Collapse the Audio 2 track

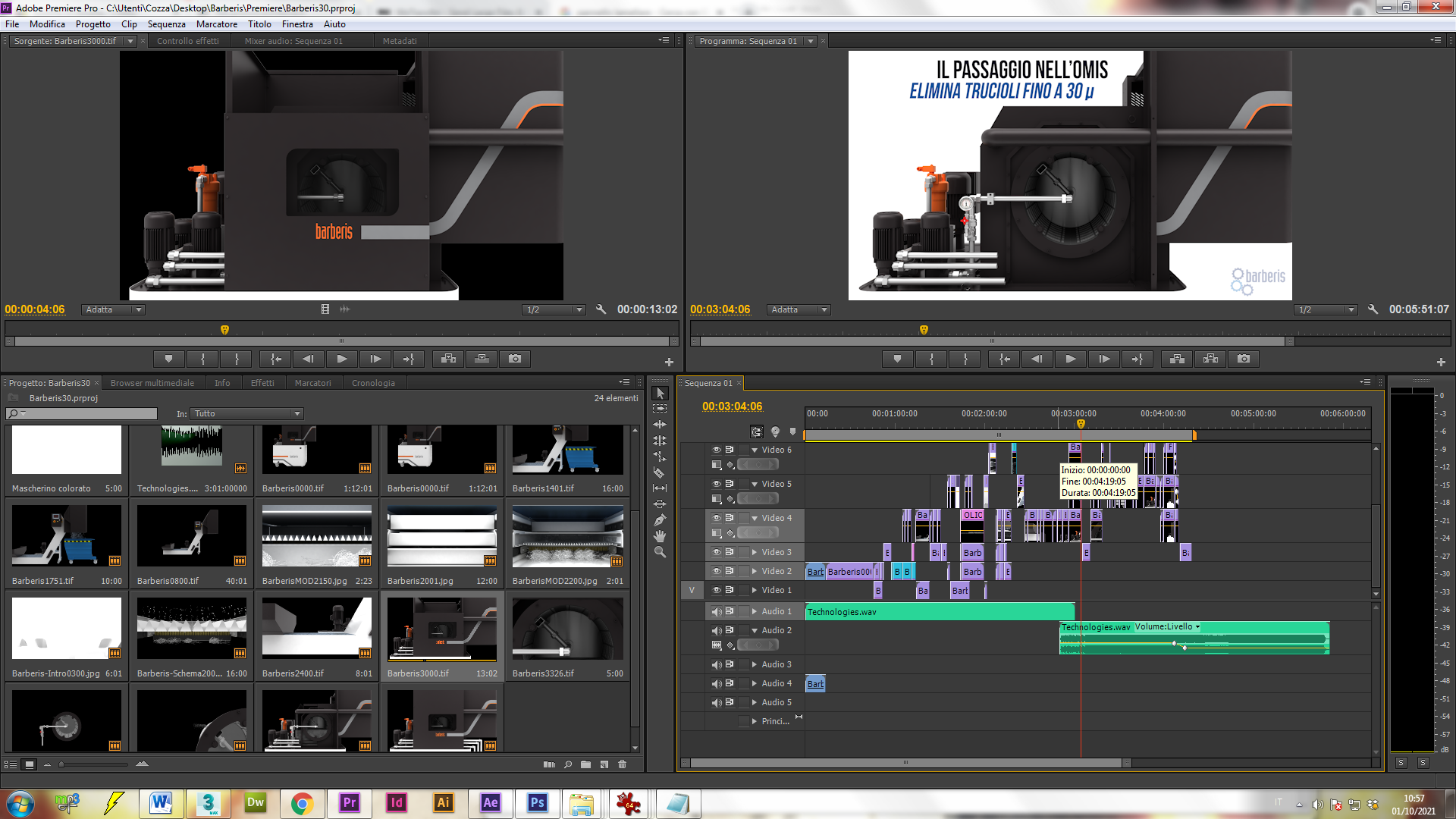coord(755,630)
